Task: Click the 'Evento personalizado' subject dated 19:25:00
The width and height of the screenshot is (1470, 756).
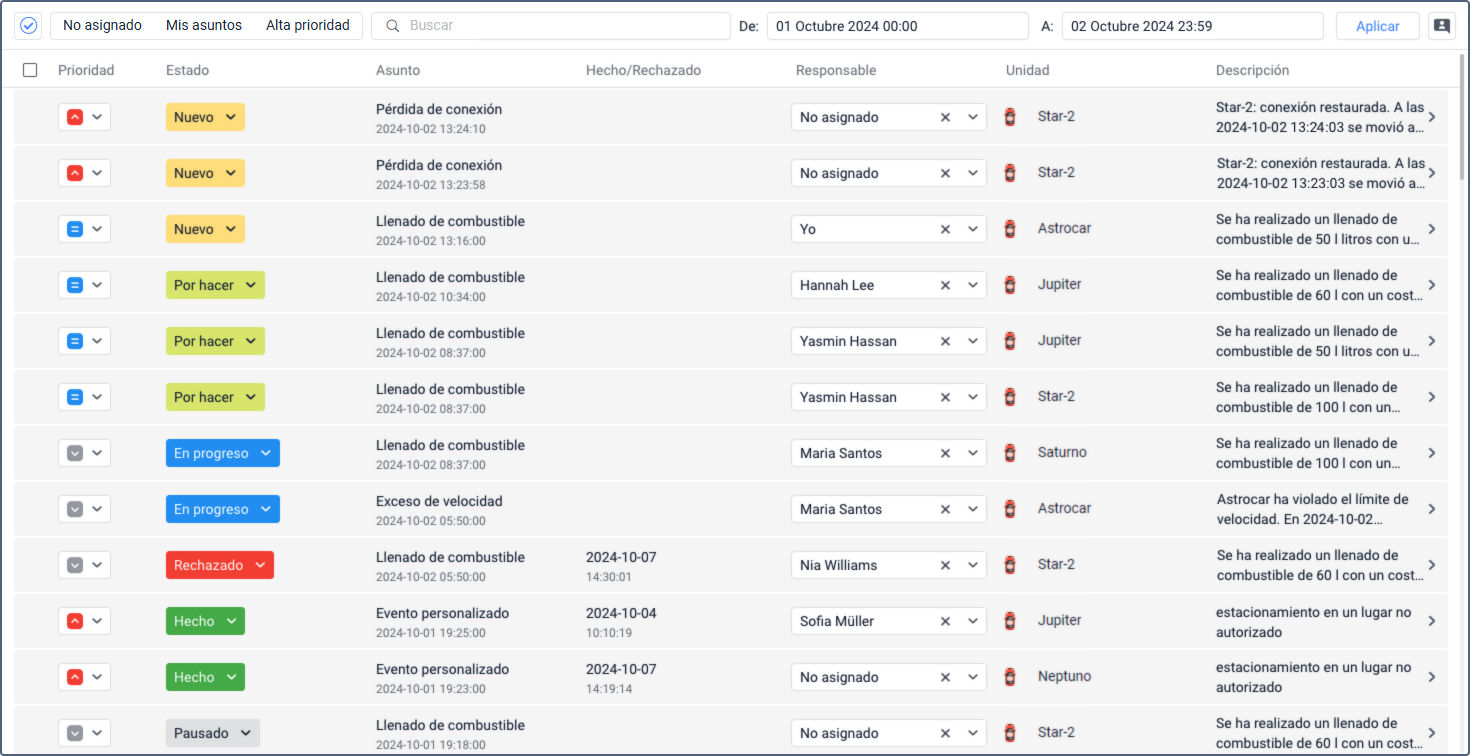Action: [x=442, y=613]
